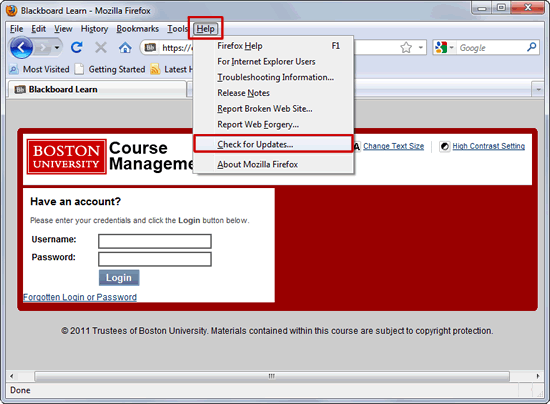Switch to the Blackboard Learn tab
Viewport: 550px width, 404px height.
98,89
